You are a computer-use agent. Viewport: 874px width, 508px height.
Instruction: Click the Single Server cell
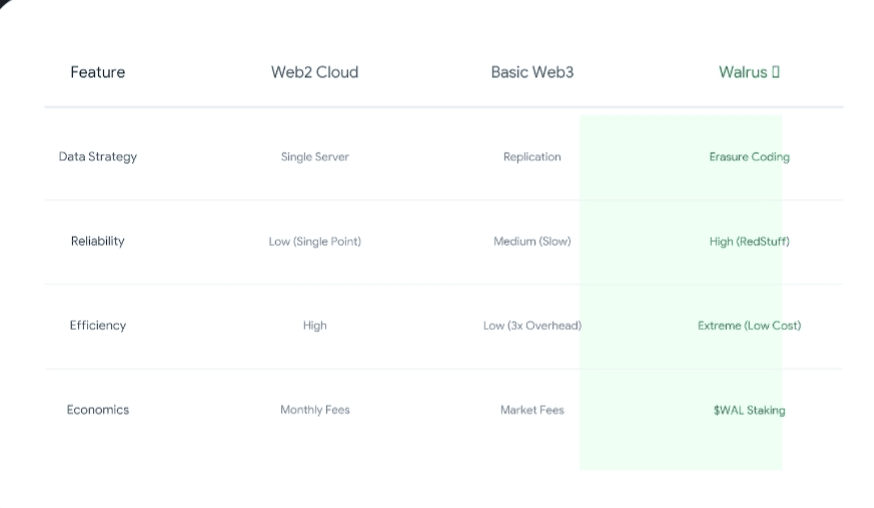pyautogui.click(x=314, y=157)
